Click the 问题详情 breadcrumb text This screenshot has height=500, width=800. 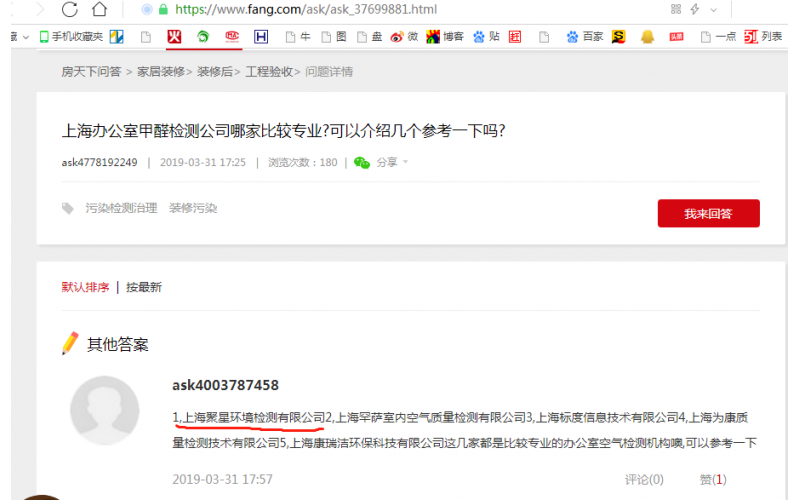coord(329,72)
